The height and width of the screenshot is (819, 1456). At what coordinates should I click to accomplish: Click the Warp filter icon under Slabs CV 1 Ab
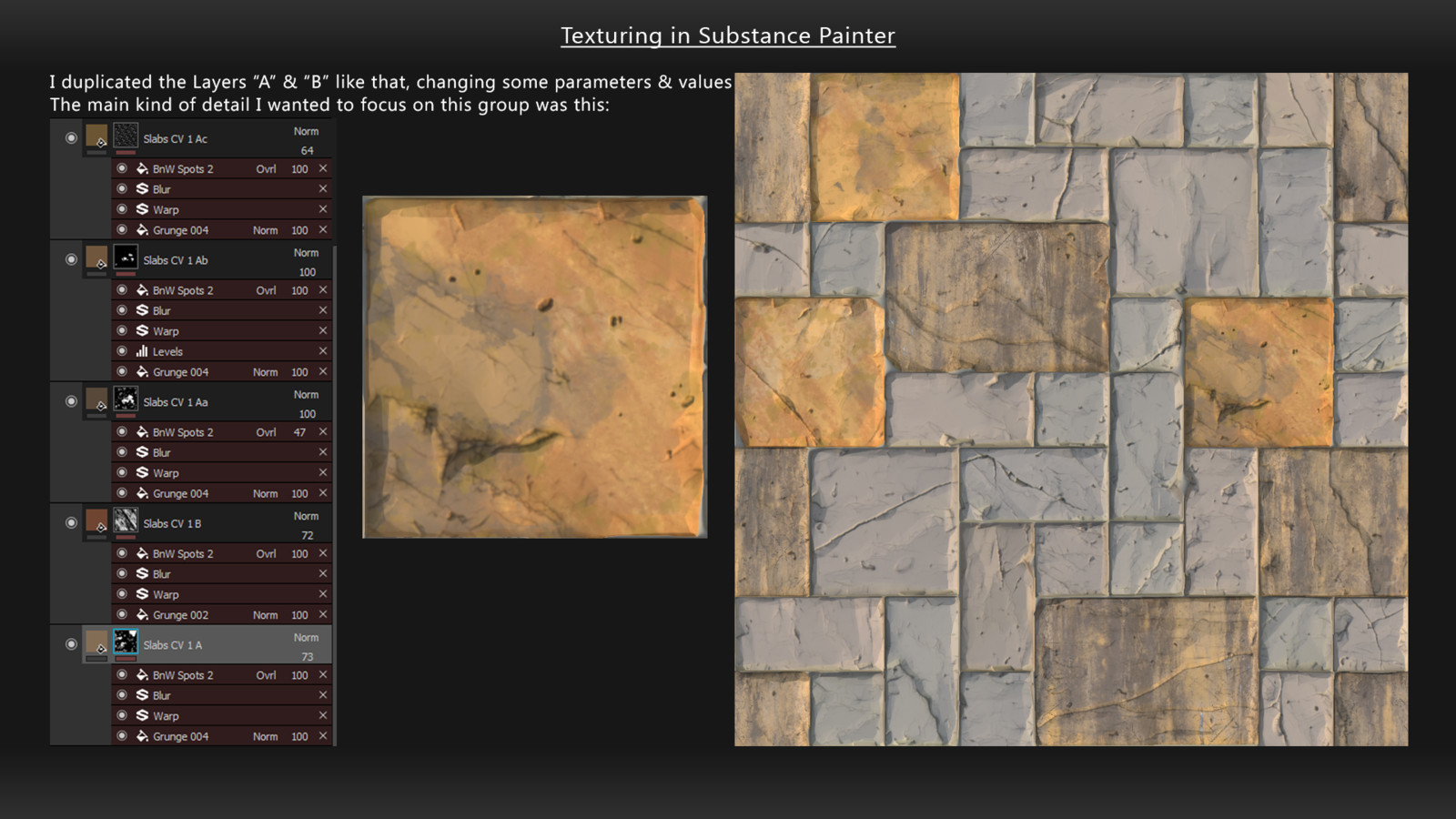[x=142, y=331]
